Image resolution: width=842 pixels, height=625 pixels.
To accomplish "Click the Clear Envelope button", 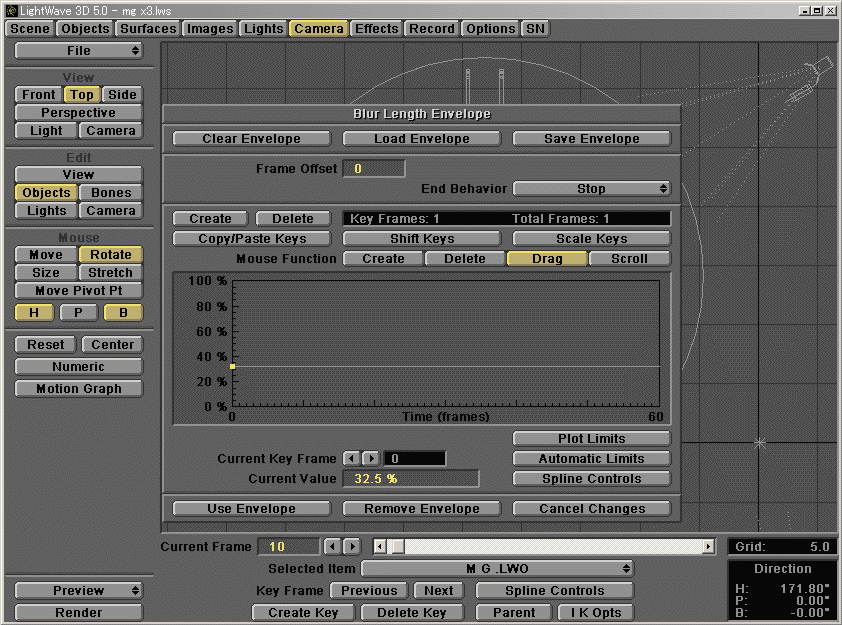I will click(251, 139).
